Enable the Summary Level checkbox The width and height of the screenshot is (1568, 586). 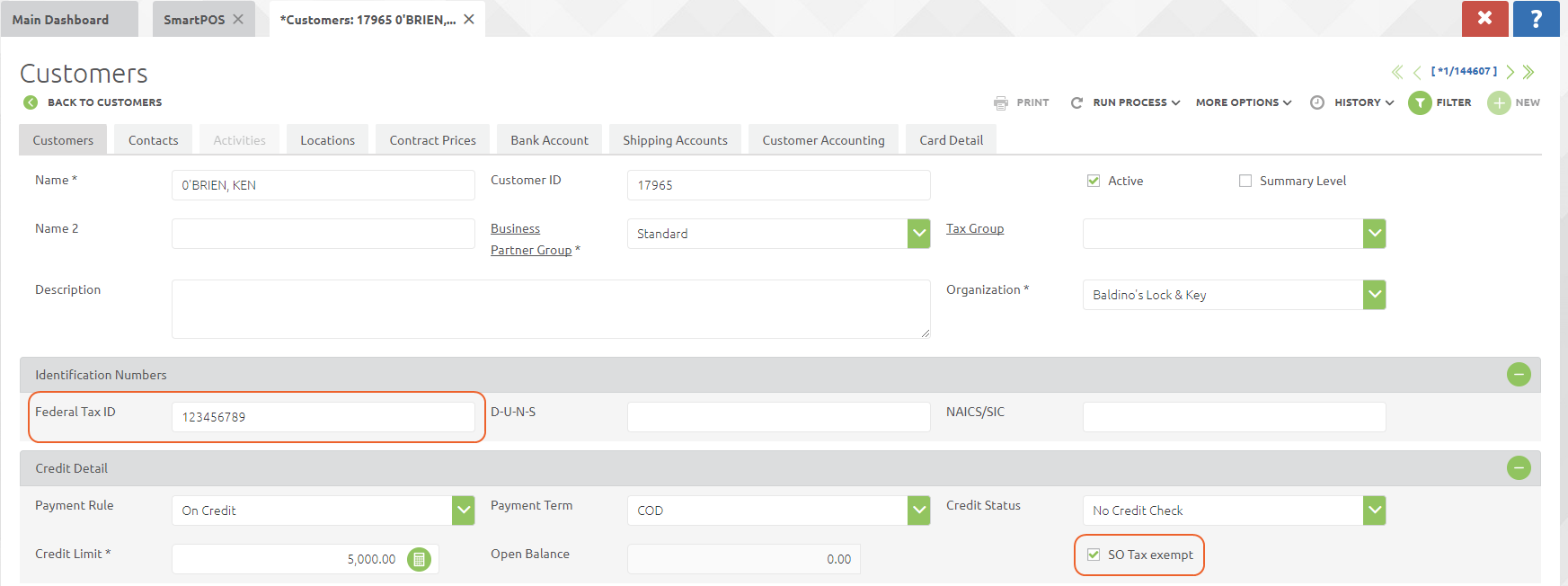(x=1245, y=181)
